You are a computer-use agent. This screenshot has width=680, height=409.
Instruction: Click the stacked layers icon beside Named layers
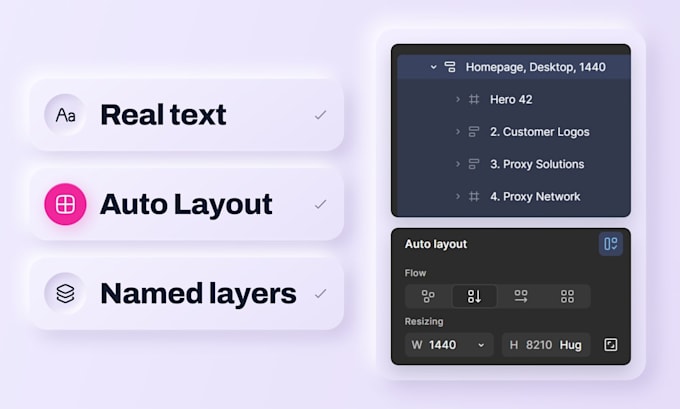tap(65, 294)
